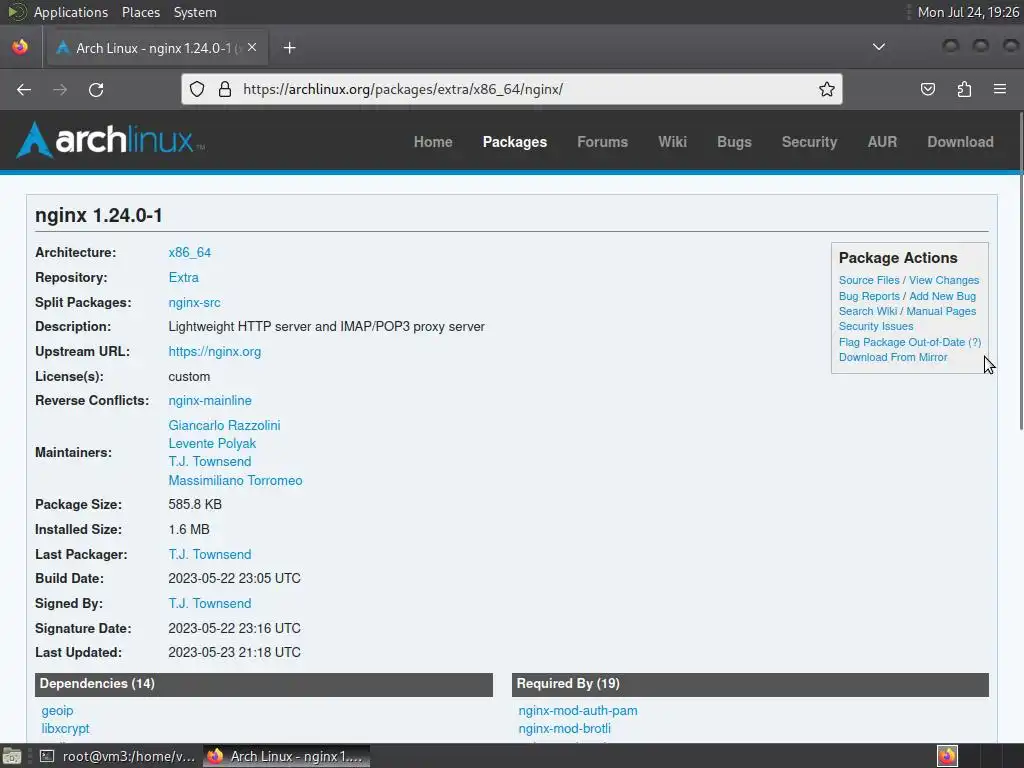Open maintainer Levente Polyak
Image resolution: width=1024 pixels, height=768 pixels.
point(212,443)
